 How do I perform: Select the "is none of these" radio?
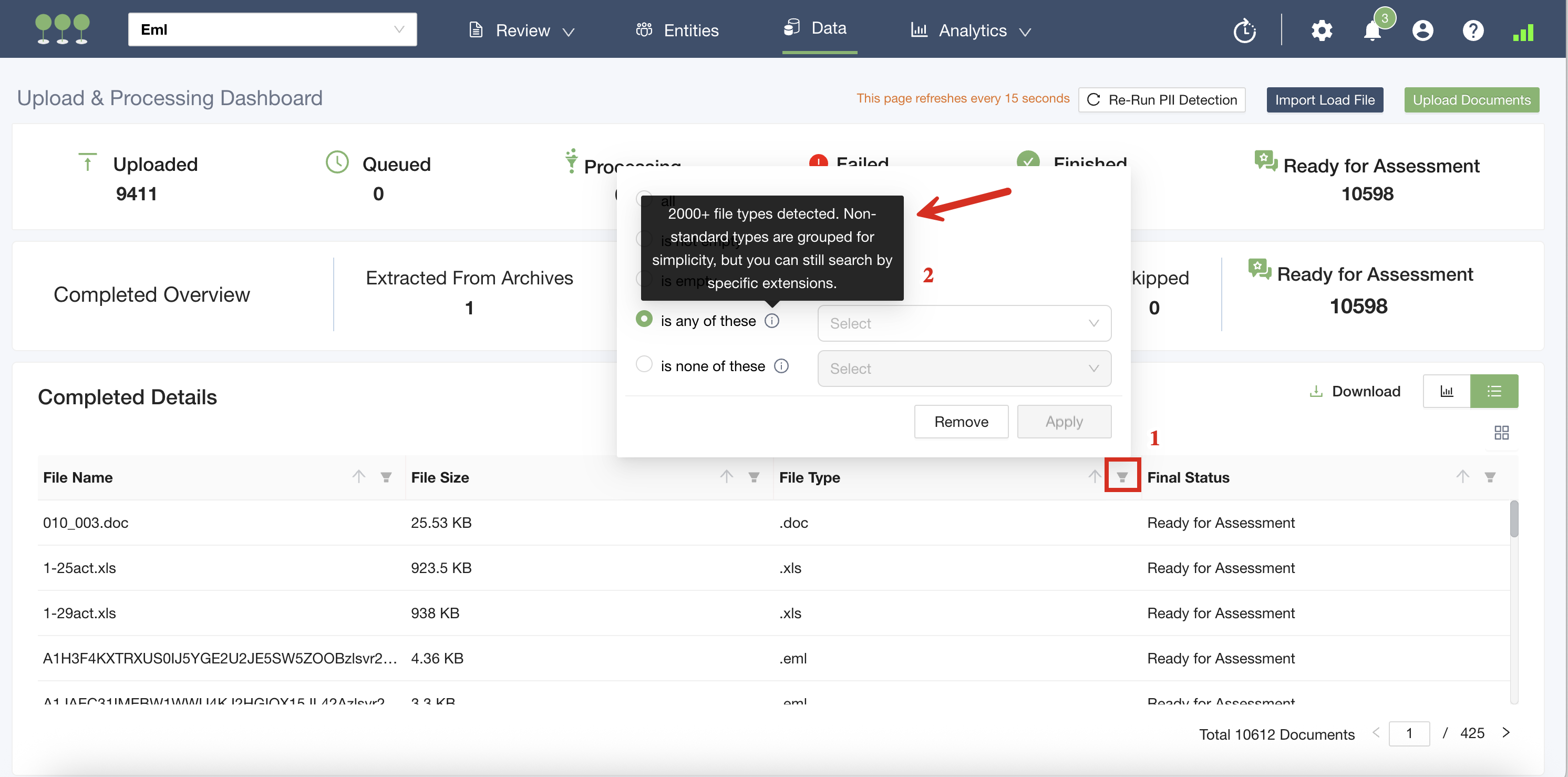point(644,364)
